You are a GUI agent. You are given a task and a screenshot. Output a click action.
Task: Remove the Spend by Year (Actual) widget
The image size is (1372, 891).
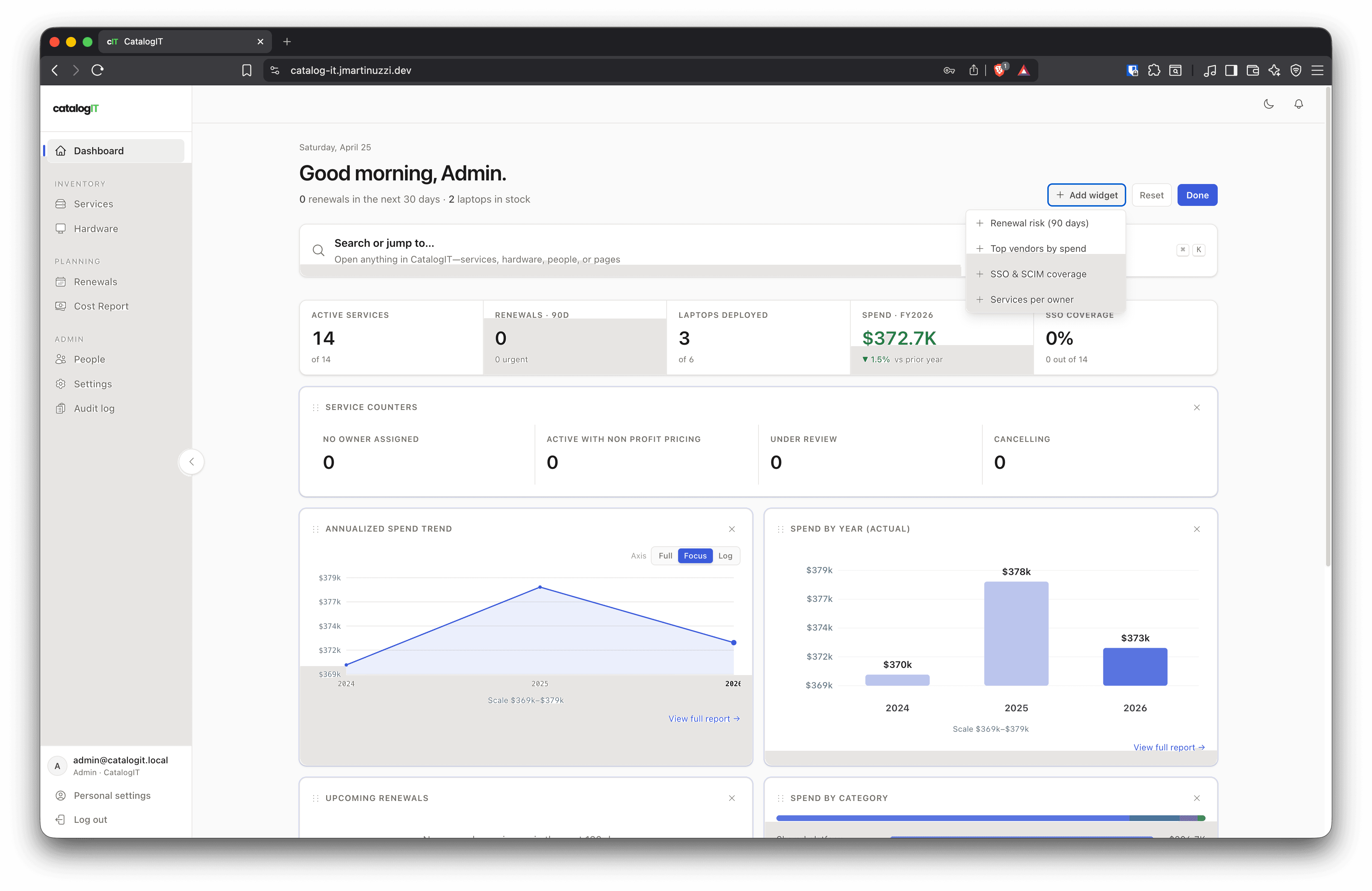click(x=1197, y=529)
